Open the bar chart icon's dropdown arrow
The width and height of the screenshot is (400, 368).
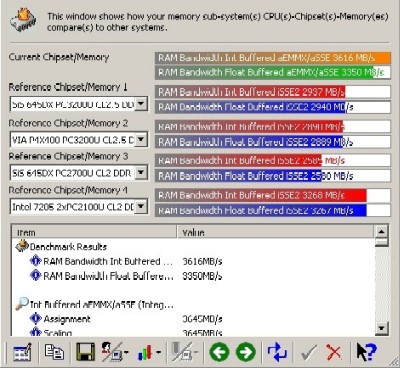coord(158,353)
